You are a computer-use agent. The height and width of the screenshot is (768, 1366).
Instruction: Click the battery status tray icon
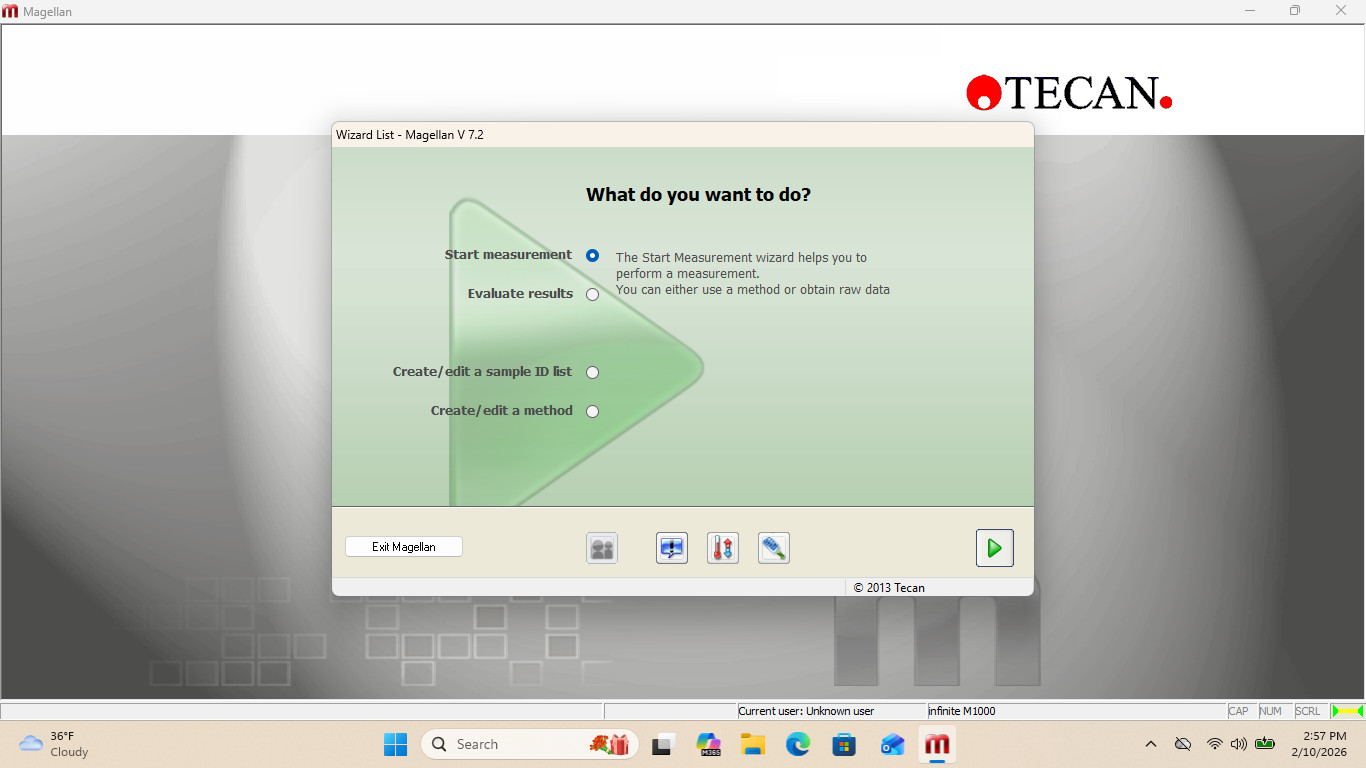1265,744
